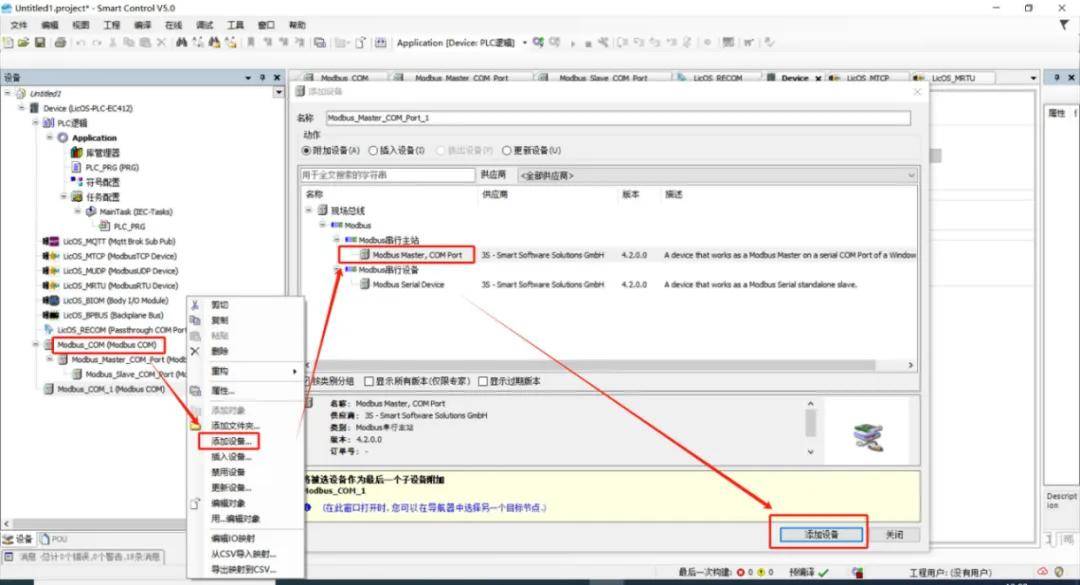Click the Save project toolbar icon
The image size is (1080, 585).
(x=40, y=43)
